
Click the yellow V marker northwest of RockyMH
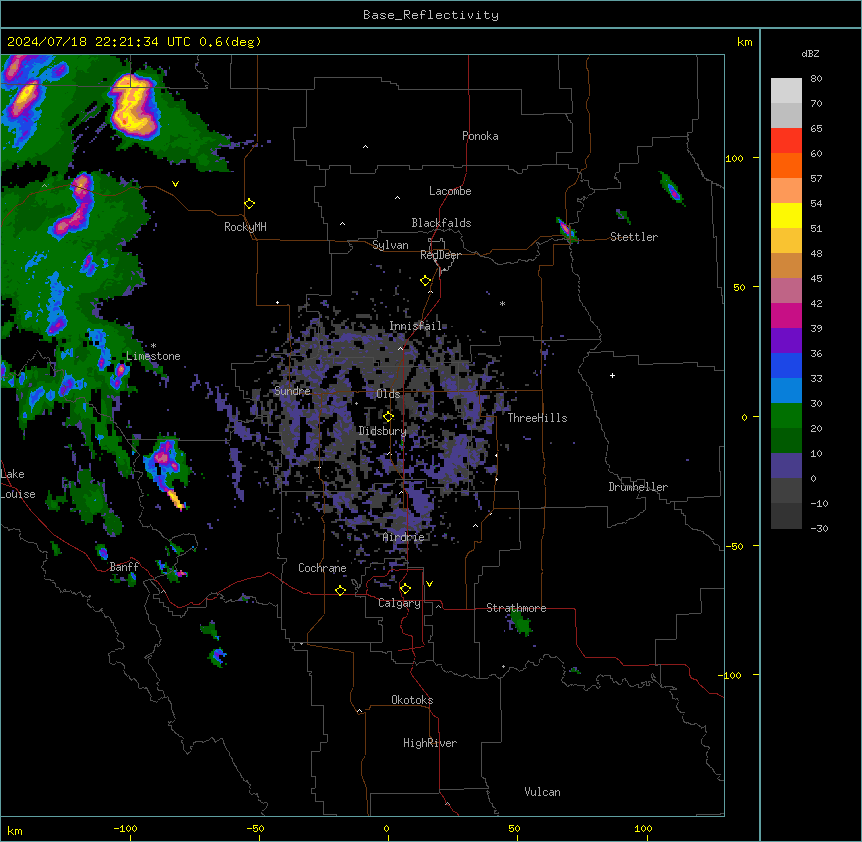coord(175,184)
